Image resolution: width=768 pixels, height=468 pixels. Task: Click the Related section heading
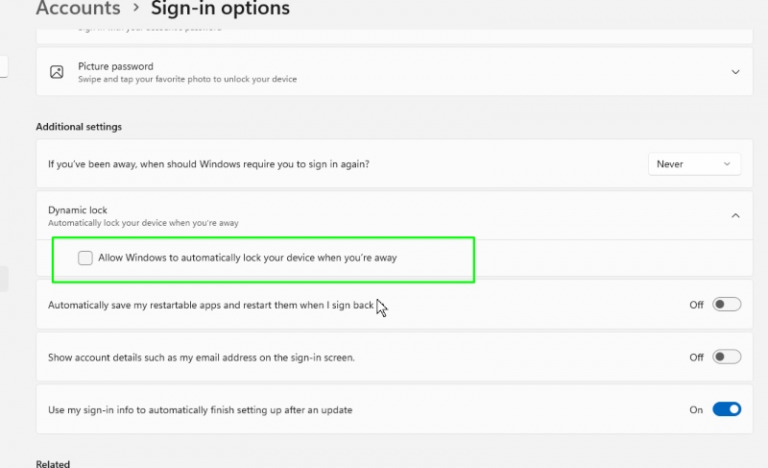(x=54, y=463)
